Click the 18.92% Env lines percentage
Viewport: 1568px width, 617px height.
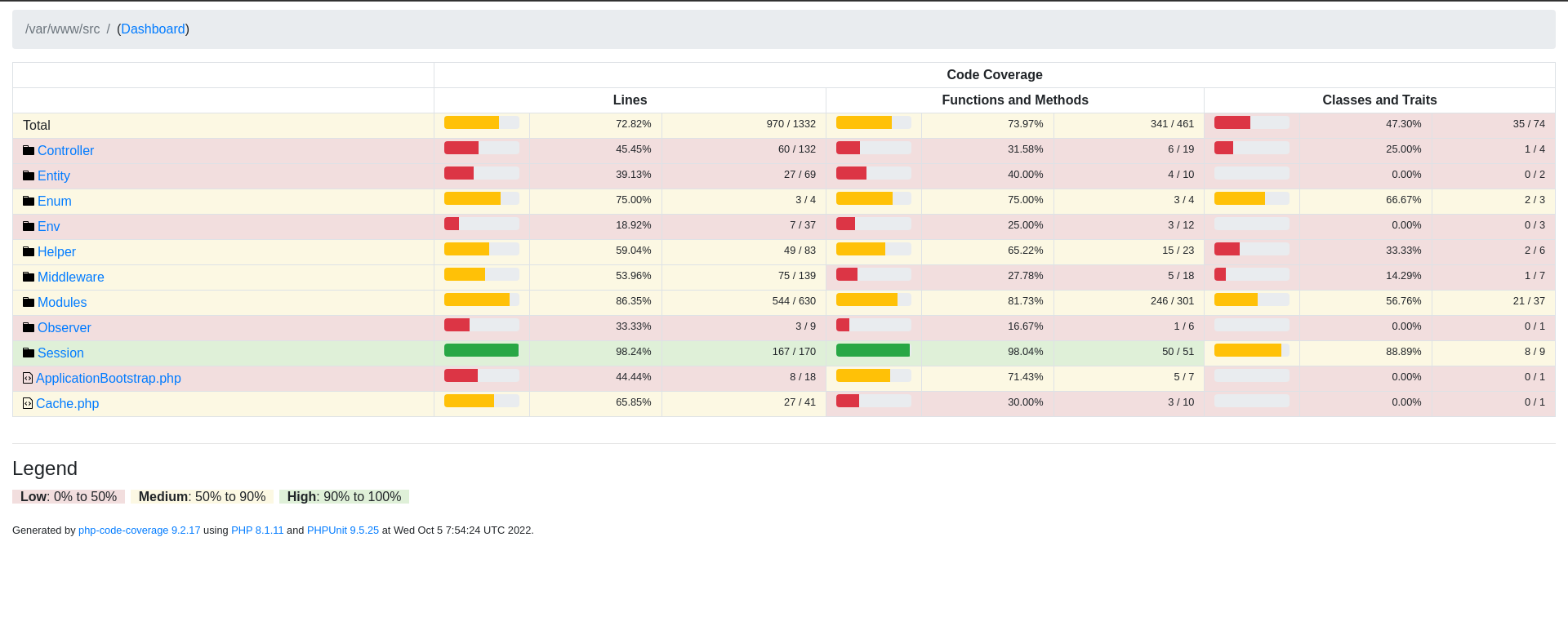pos(634,225)
